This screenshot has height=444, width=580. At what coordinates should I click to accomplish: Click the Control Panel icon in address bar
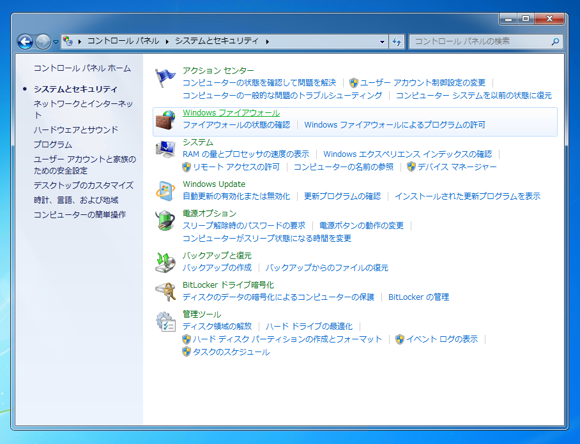[68, 41]
